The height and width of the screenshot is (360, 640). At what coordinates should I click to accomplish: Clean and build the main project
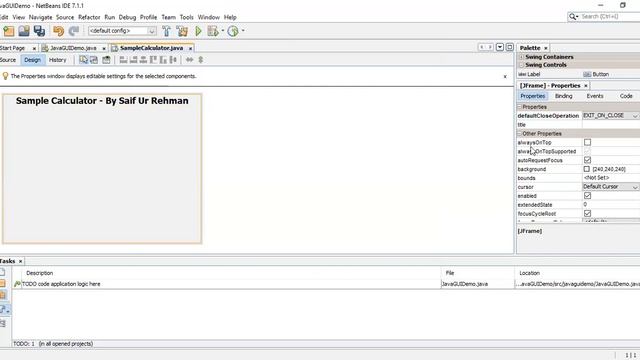tap(182, 31)
